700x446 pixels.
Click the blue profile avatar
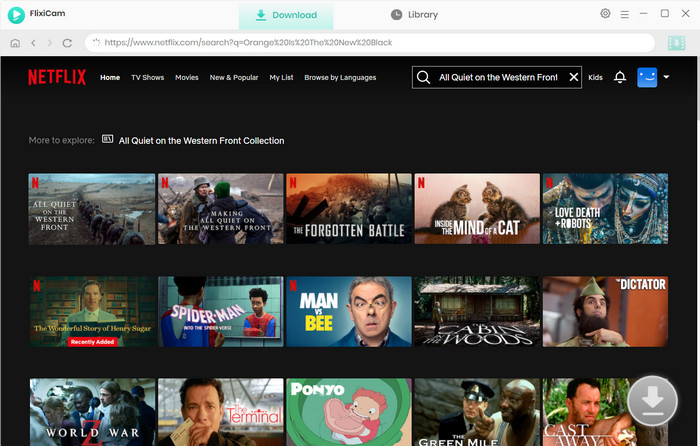pyautogui.click(x=646, y=77)
